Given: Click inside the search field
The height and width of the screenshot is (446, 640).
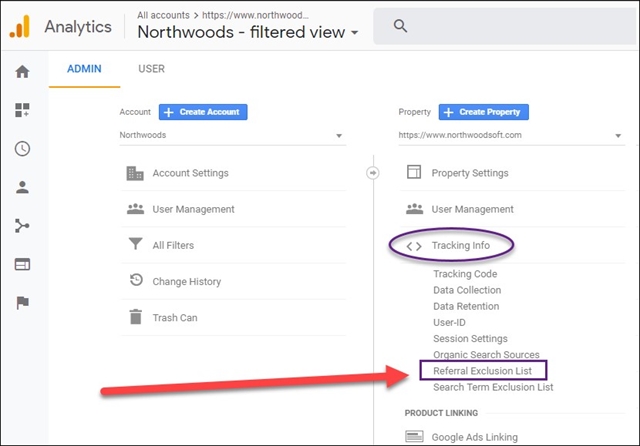Looking at the screenshot, I should (x=504, y=27).
